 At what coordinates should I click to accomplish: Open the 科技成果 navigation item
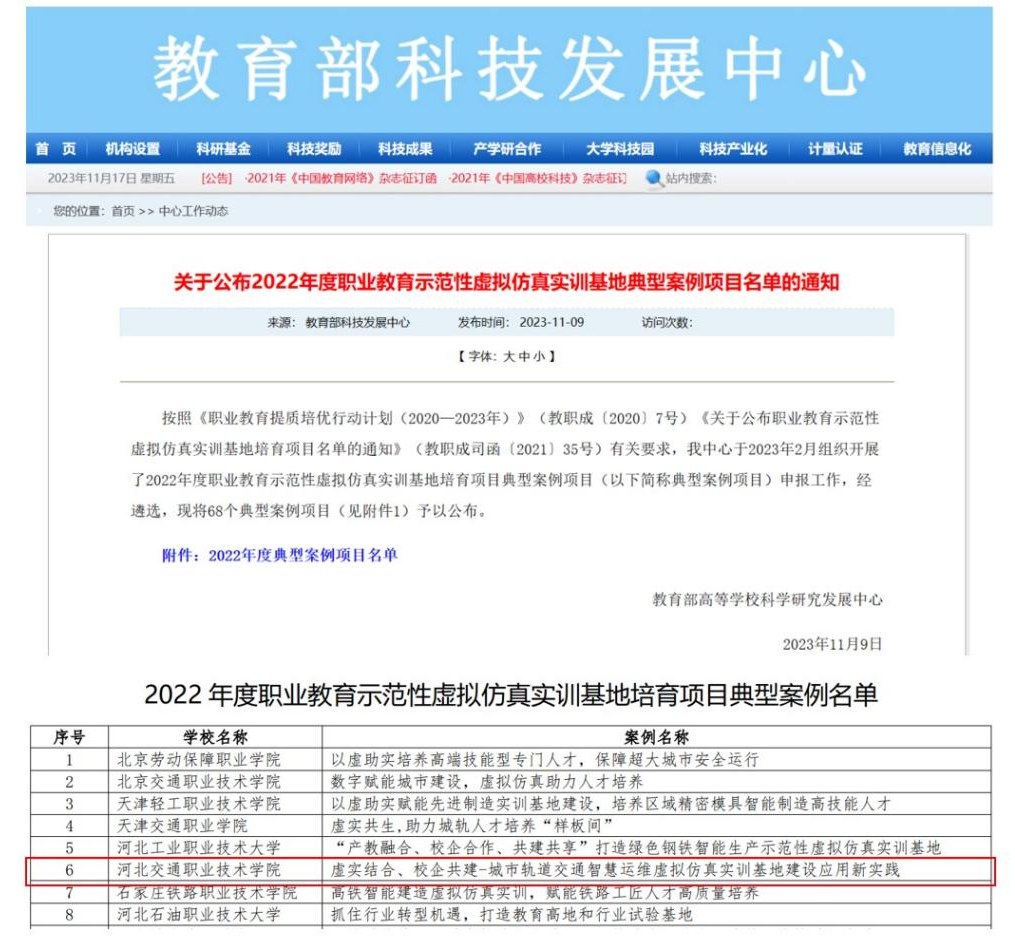click(x=405, y=149)
